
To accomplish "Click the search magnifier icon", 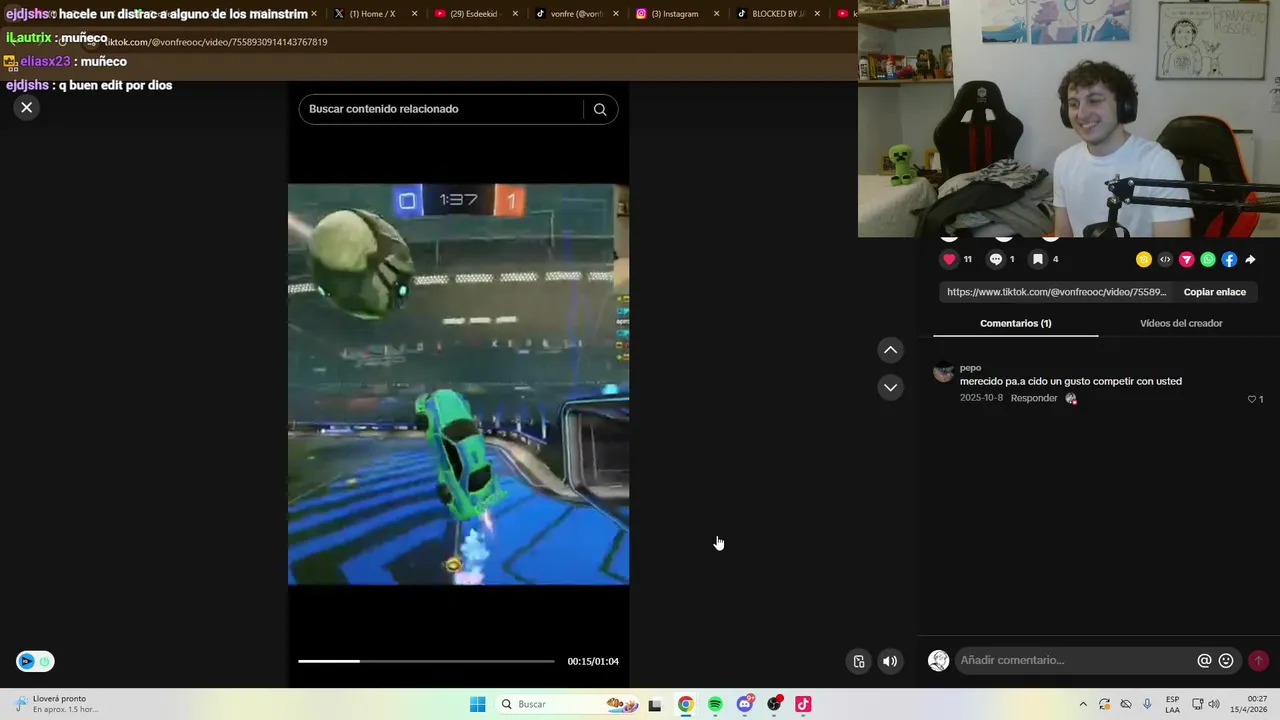I will (x=600, y=109).
